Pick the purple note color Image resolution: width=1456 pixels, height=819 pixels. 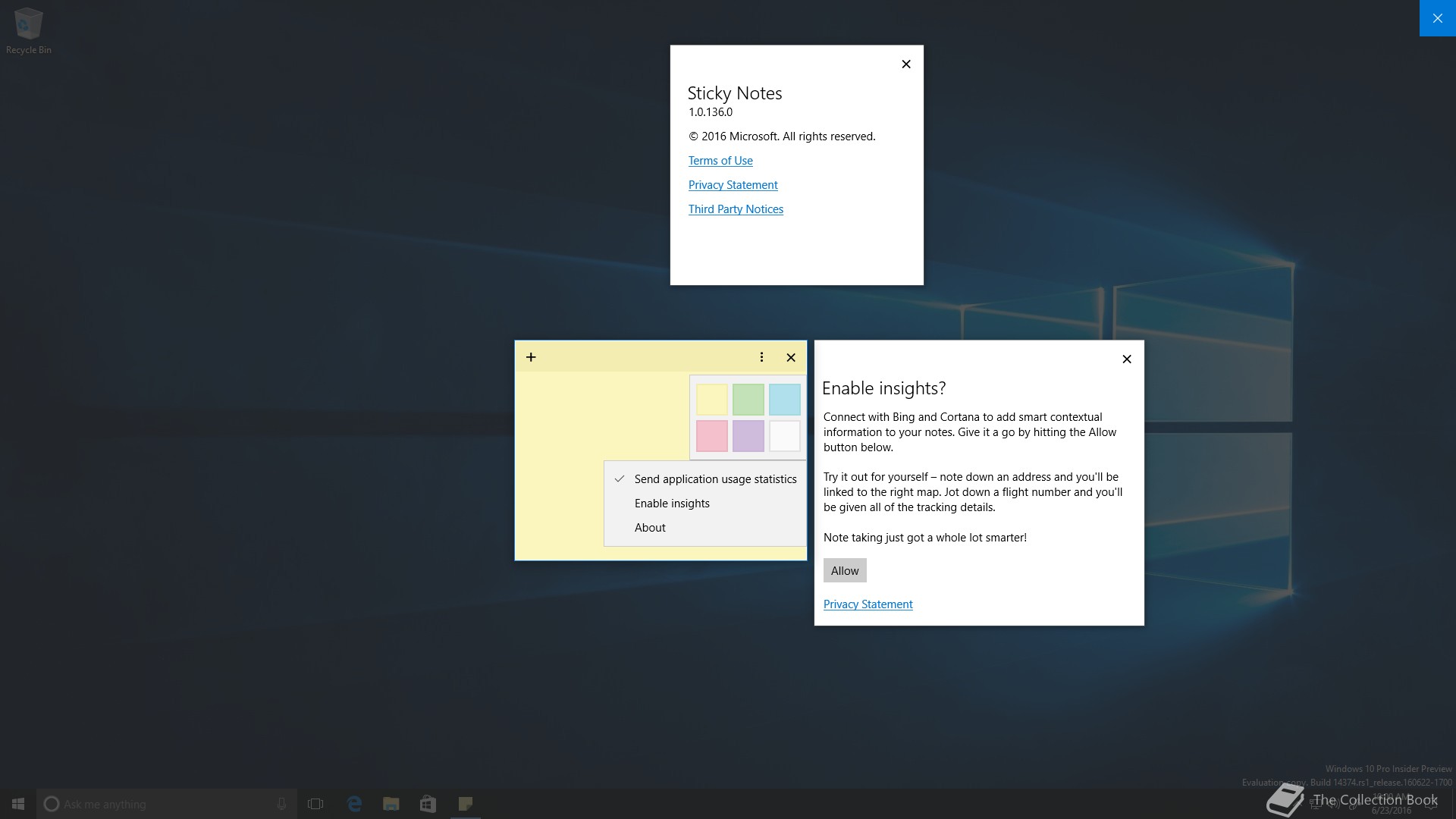748,436
